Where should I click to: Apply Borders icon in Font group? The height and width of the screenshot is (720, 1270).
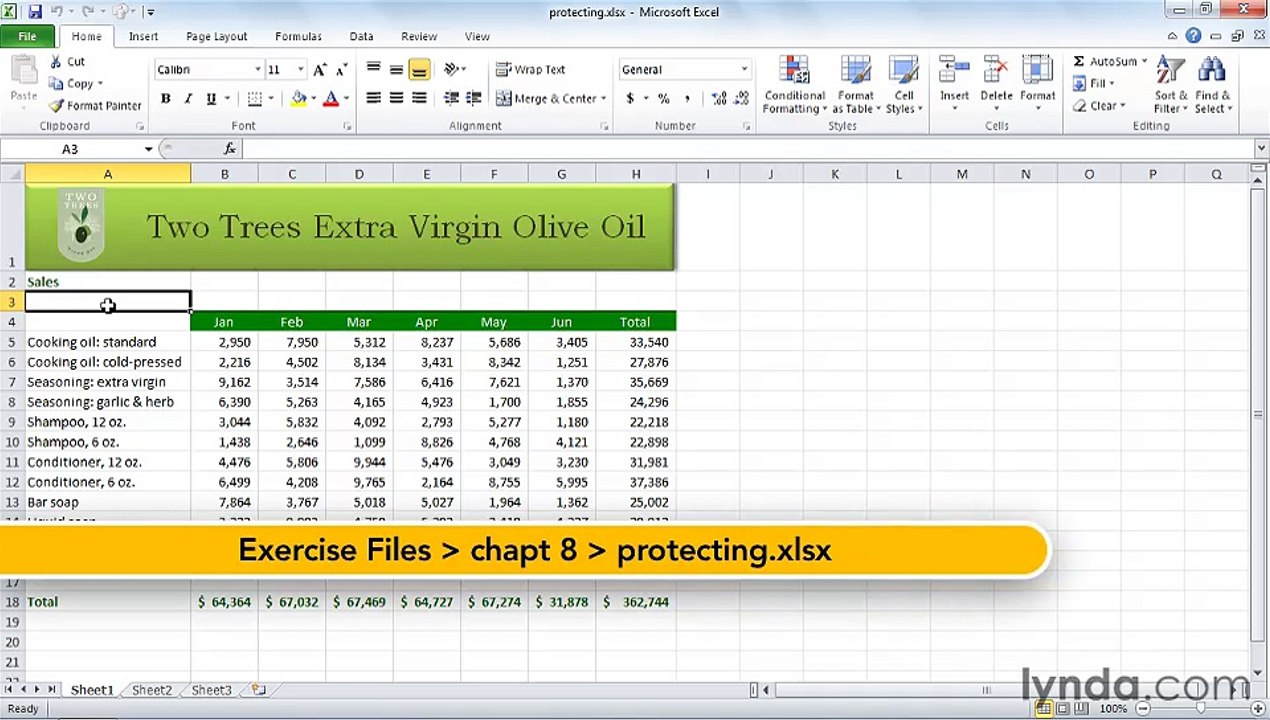(255, 99)
